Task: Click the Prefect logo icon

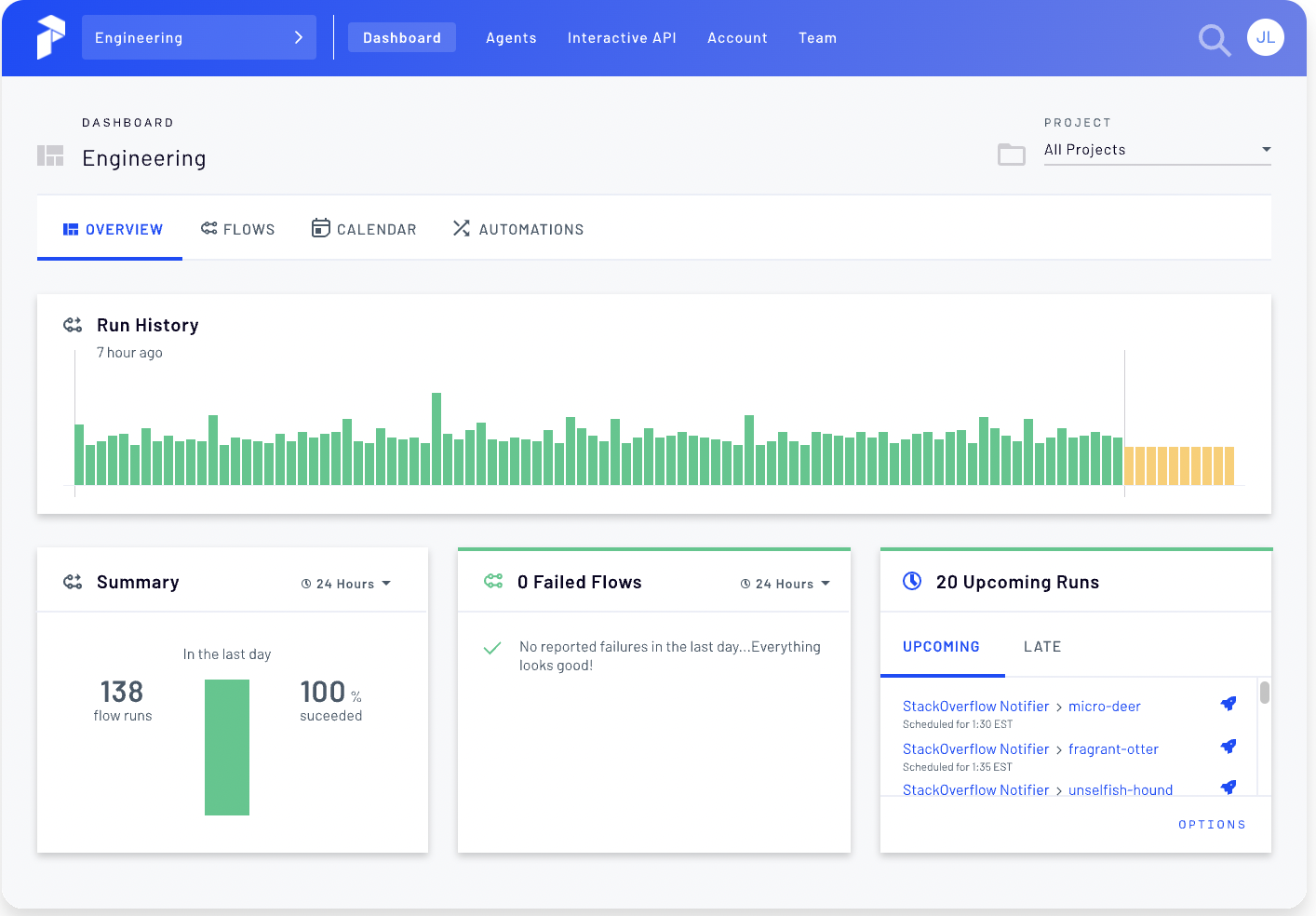Action: point(51,37)
